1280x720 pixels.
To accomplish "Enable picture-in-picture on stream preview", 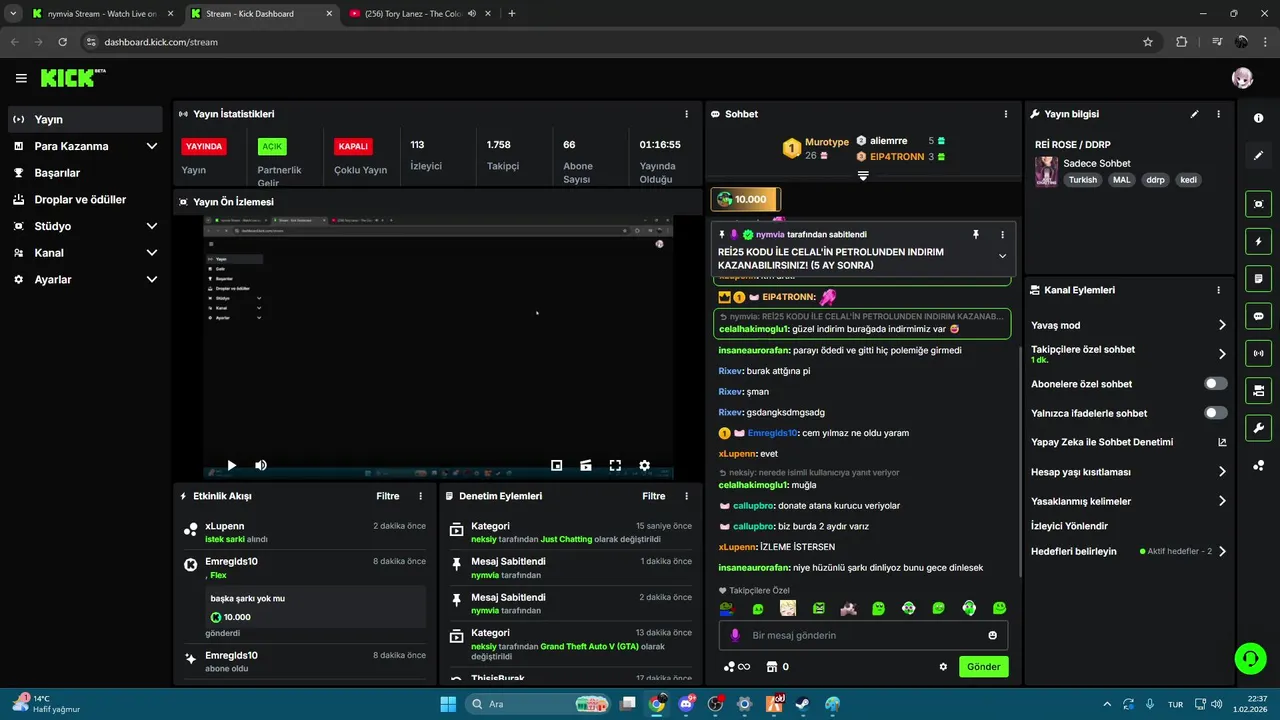I will 557,465.
